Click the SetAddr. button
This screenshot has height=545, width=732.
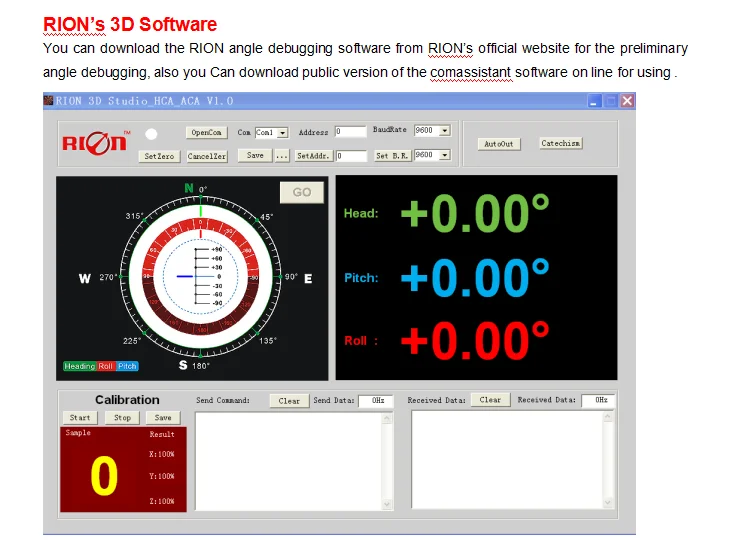click(313, 156)
